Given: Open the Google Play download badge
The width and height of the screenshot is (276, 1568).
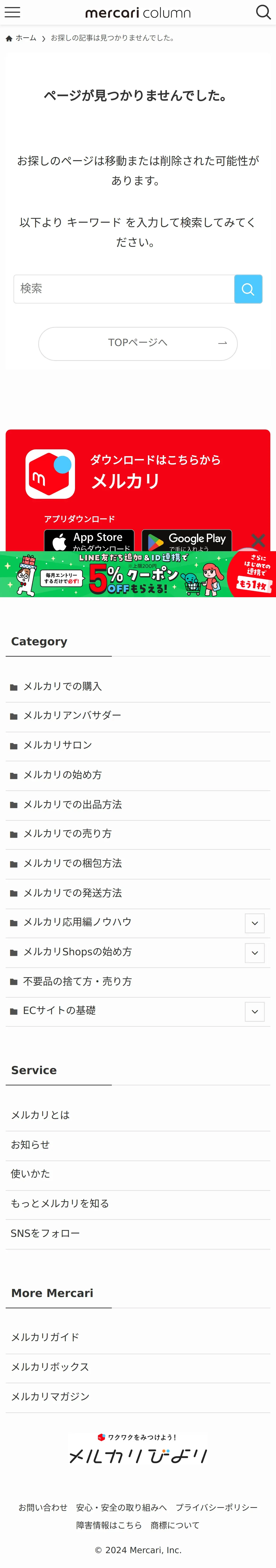Looking at the screenshot, I should point(186,541).
